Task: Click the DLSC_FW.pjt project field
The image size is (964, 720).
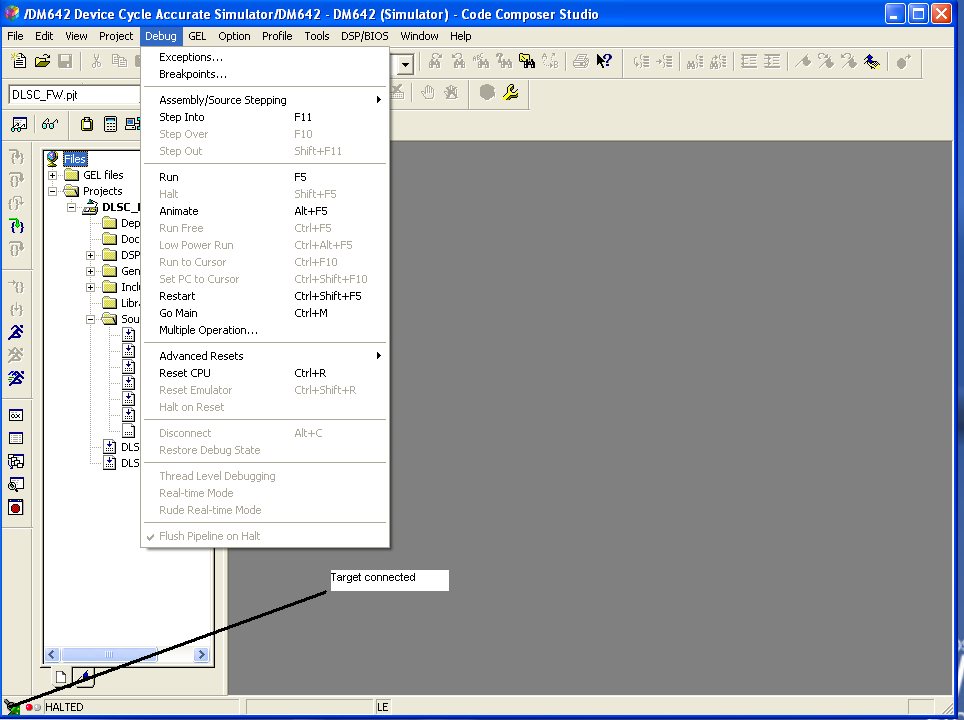Action: click(x=74, y=95)
